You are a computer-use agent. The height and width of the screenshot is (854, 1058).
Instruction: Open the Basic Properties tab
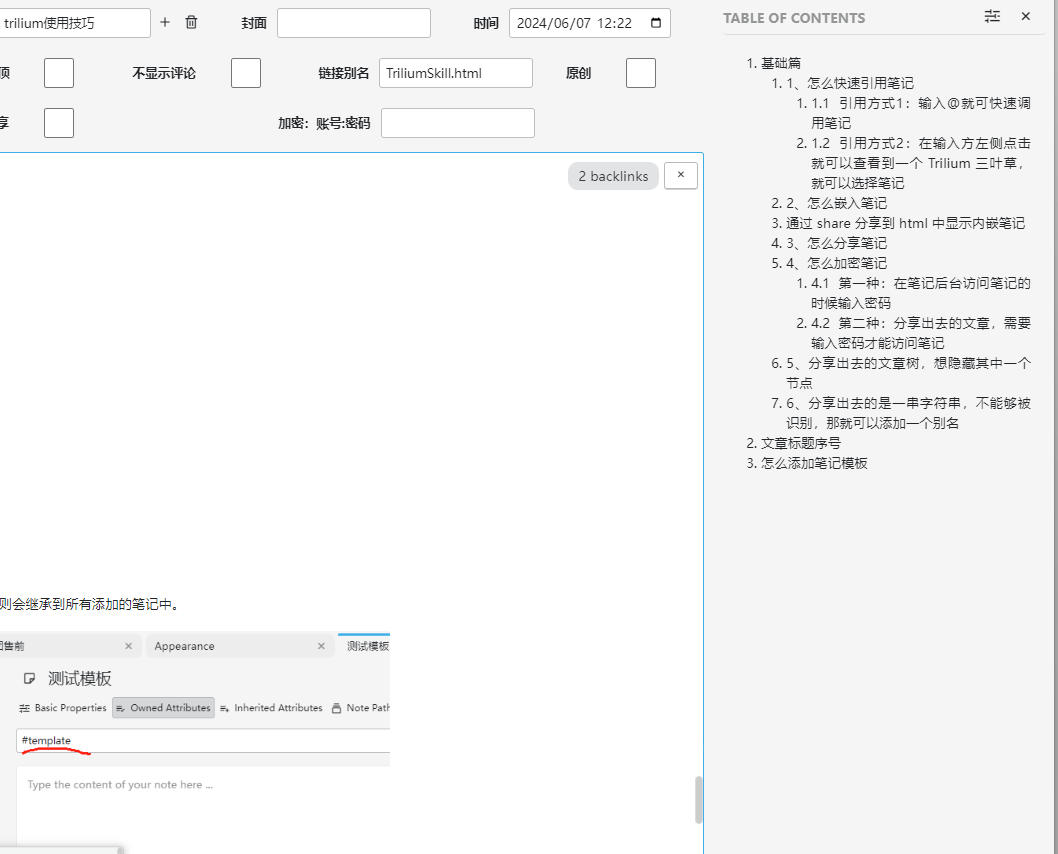63,708
